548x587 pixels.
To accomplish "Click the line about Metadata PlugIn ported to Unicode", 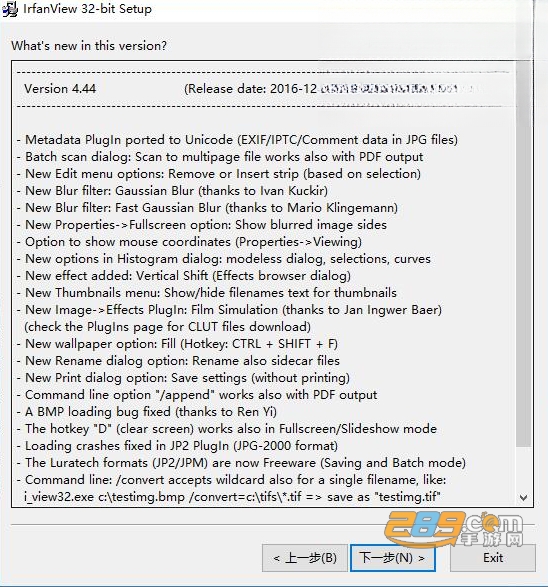I will click(x=237, y=140).
